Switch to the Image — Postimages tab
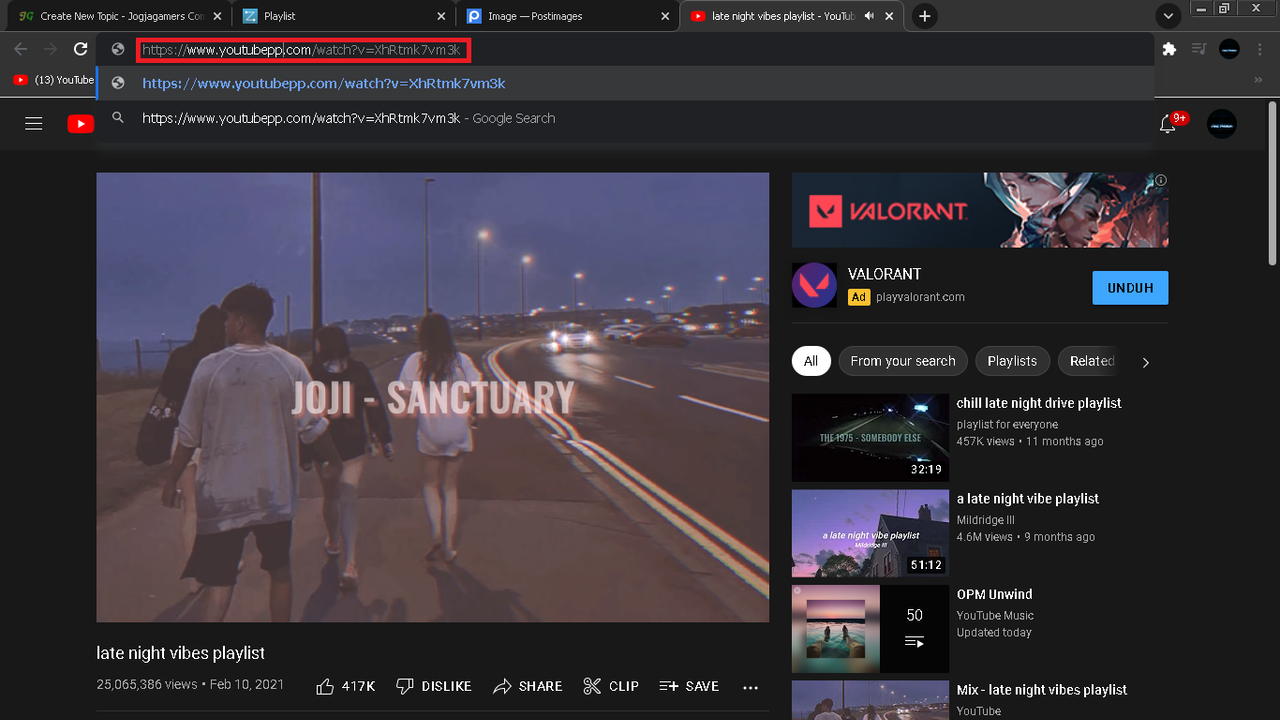The height and width of the screenshot is (720, 1280). pos(567,16)
